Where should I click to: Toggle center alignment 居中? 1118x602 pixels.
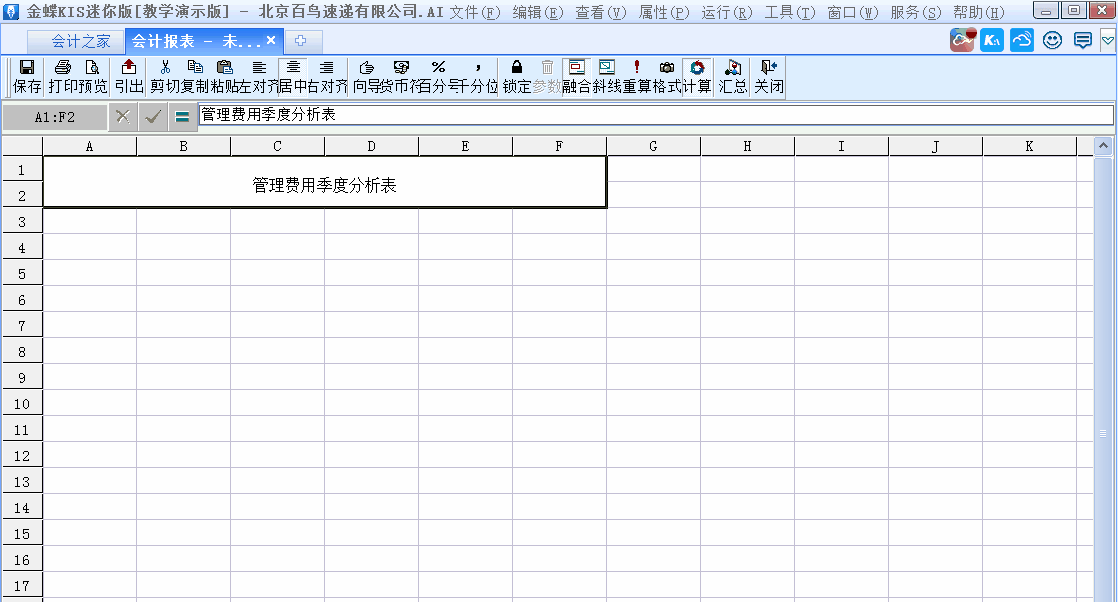[293, 70]
